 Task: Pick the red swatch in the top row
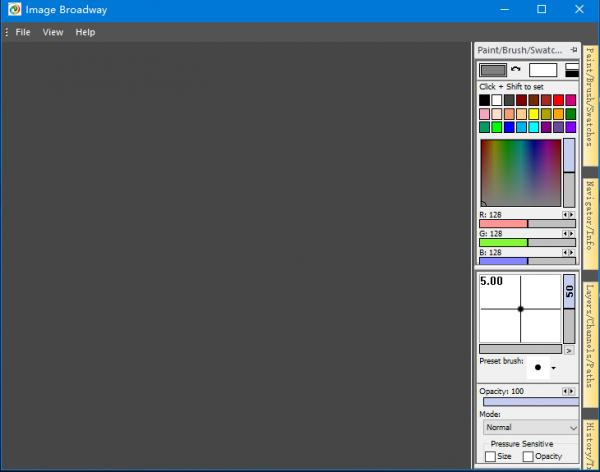[x=559, y=100]
